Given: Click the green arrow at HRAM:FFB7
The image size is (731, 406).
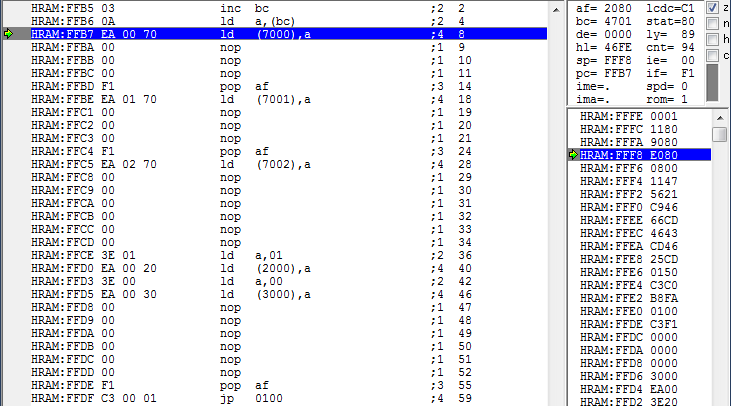Looking at the screenshot, I should [x=9, y=33].
